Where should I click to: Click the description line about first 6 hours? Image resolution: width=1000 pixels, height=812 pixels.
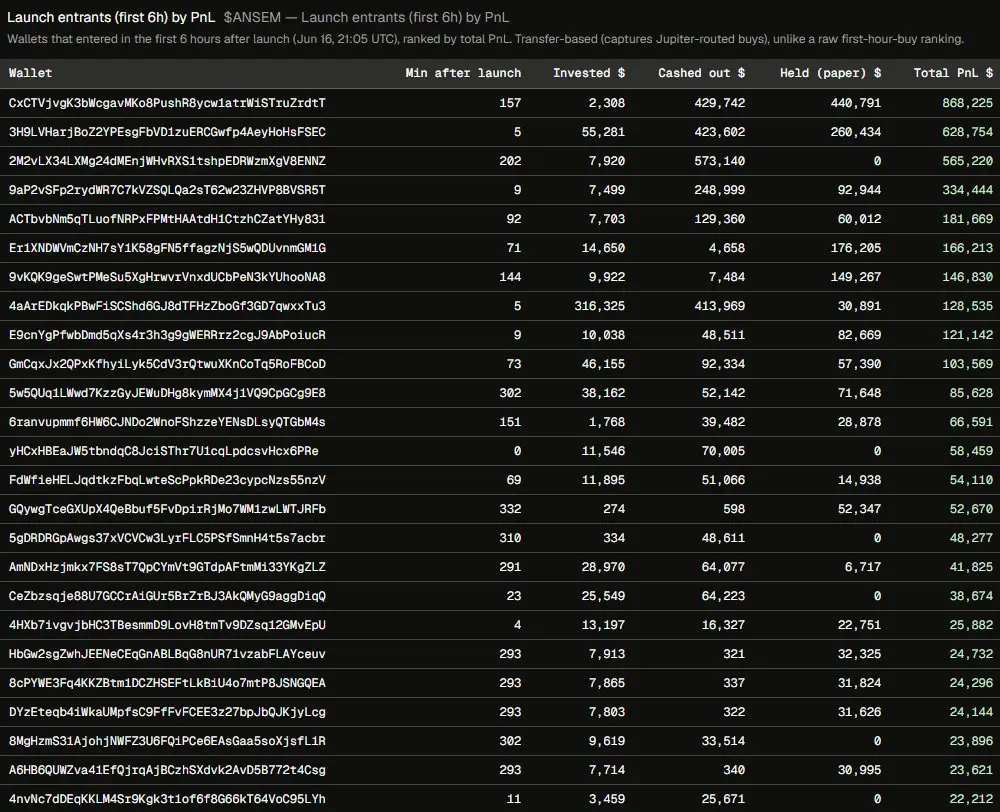[485, 39]
